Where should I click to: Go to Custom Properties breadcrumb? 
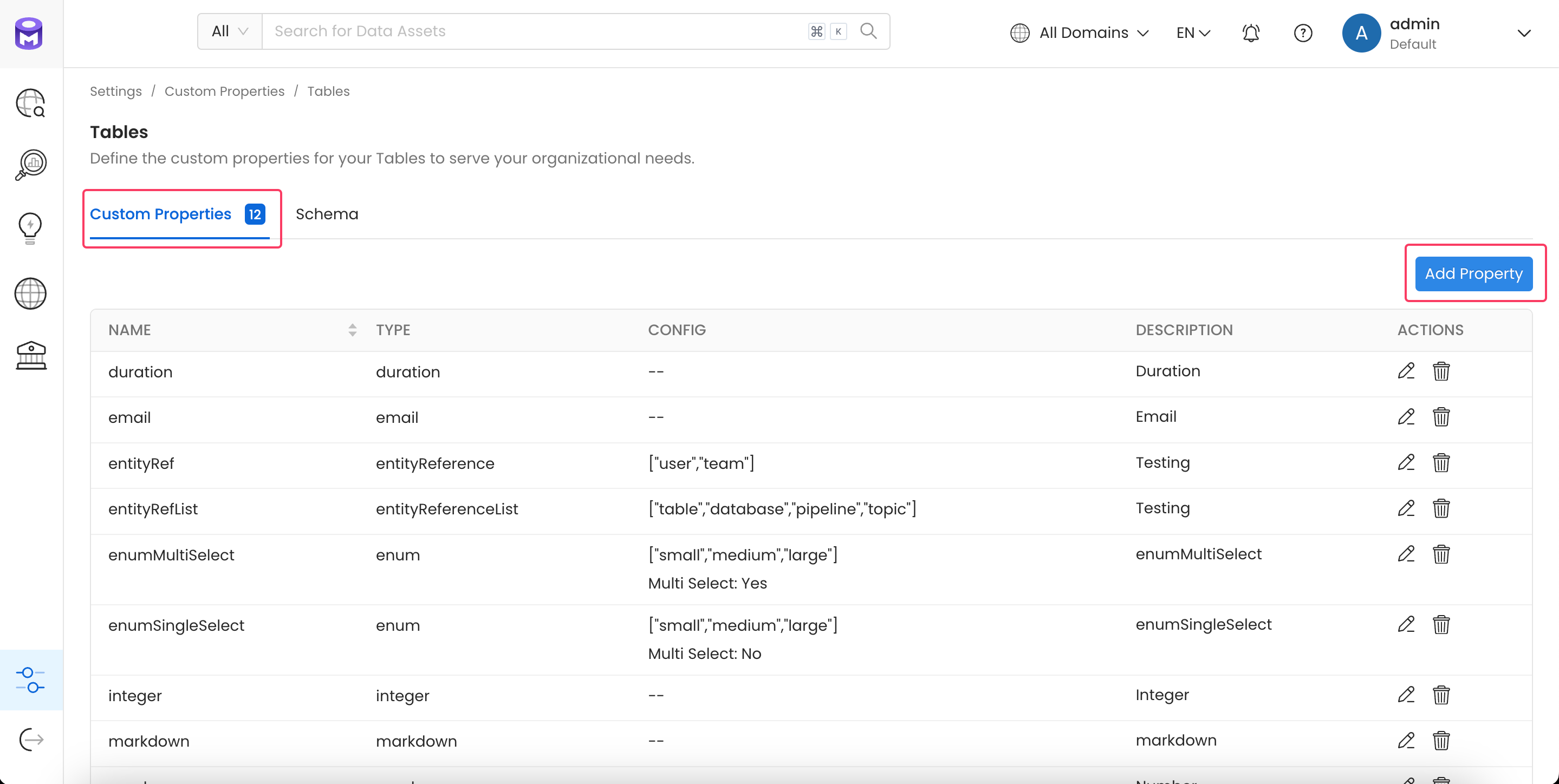[224, 92]
